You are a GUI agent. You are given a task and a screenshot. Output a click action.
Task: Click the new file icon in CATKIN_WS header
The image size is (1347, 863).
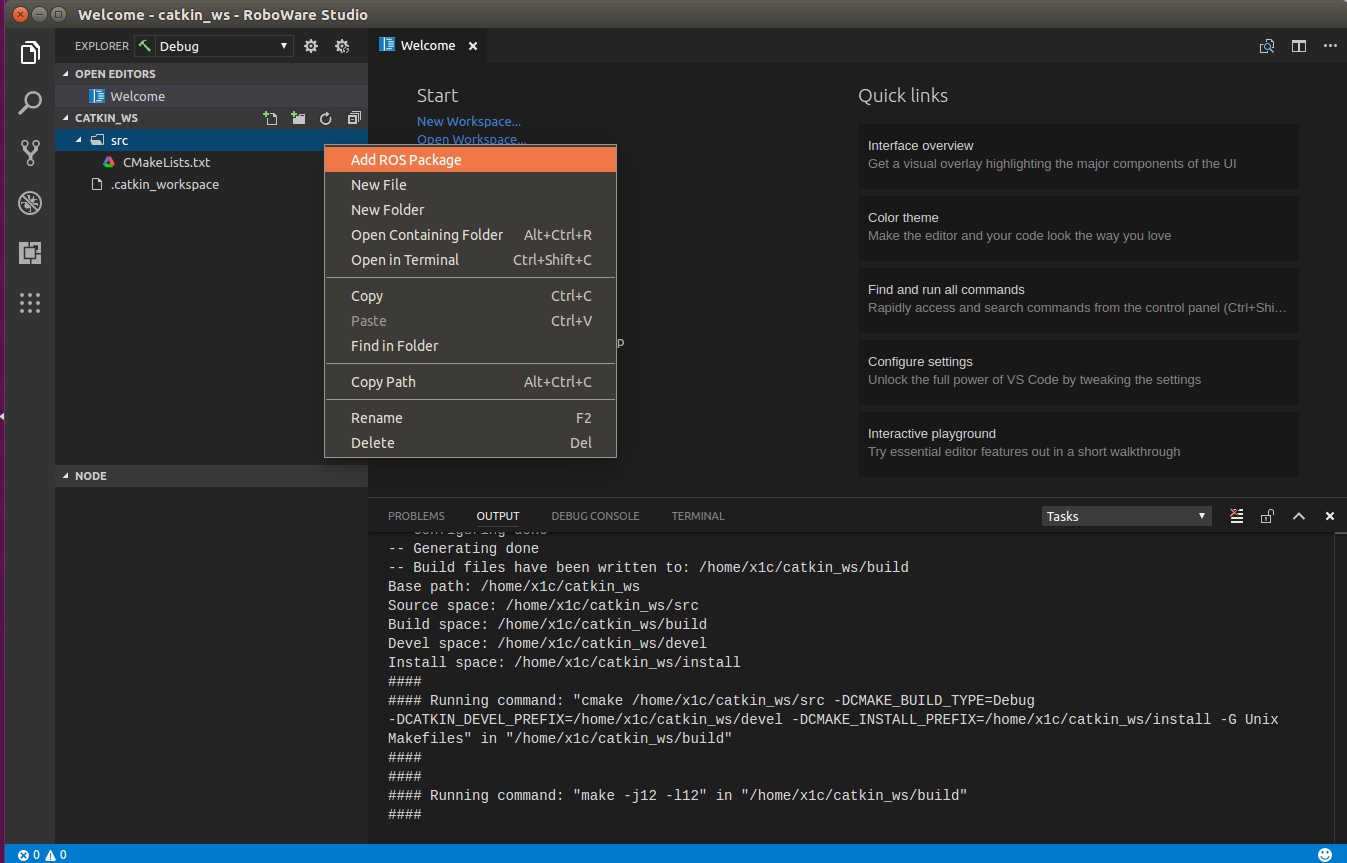[x=270, y=118]
